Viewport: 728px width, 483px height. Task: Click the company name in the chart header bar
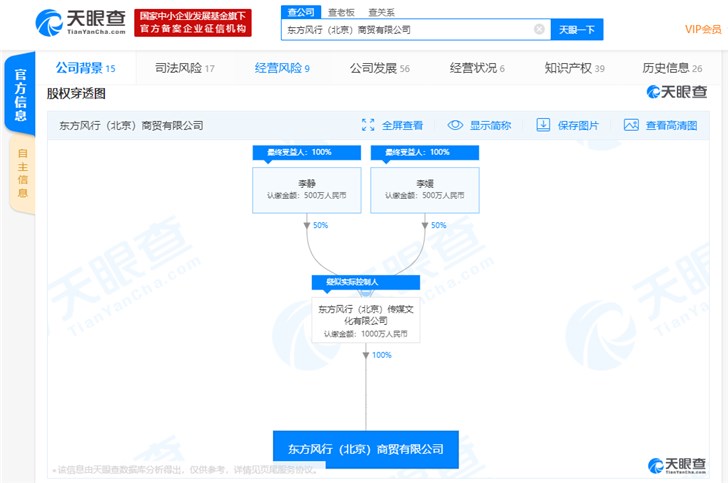click(x=131, y=125)
